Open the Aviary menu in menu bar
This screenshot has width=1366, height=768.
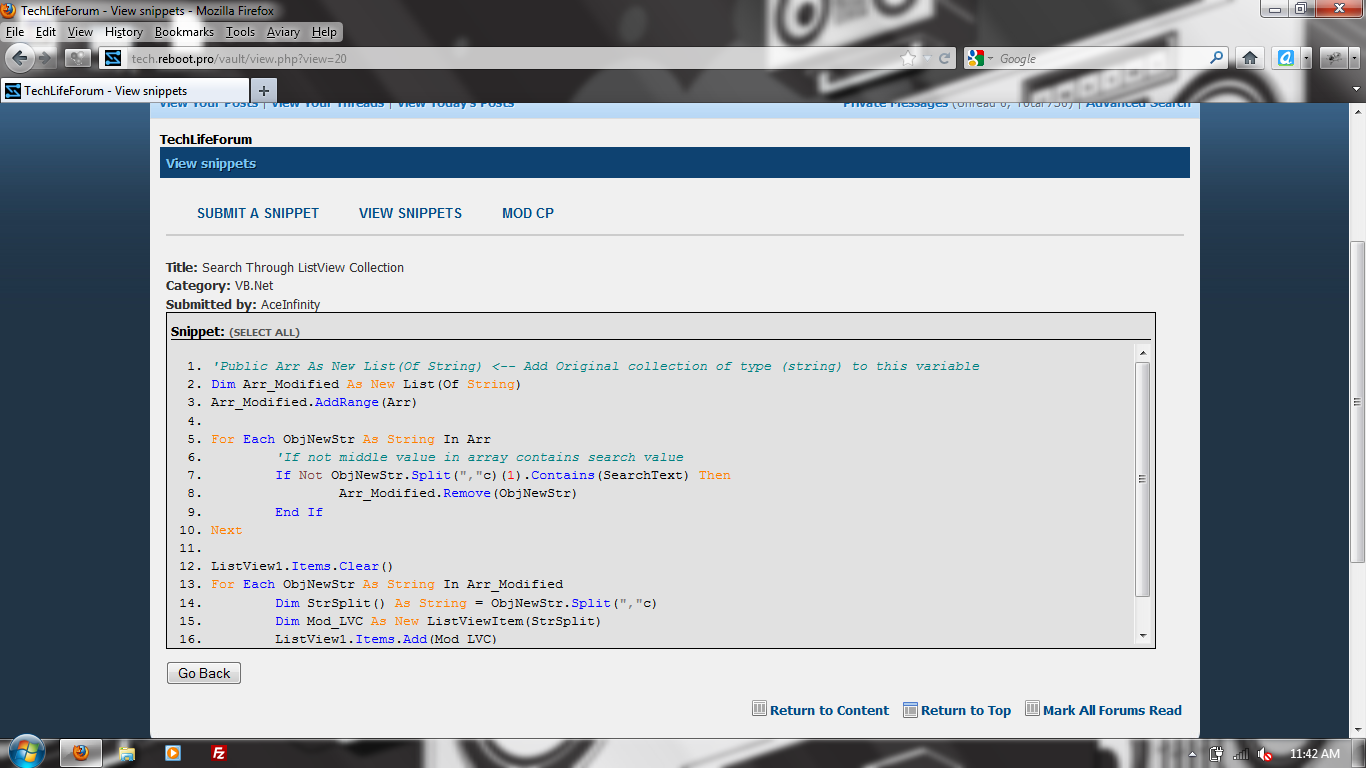pos(283,32)
